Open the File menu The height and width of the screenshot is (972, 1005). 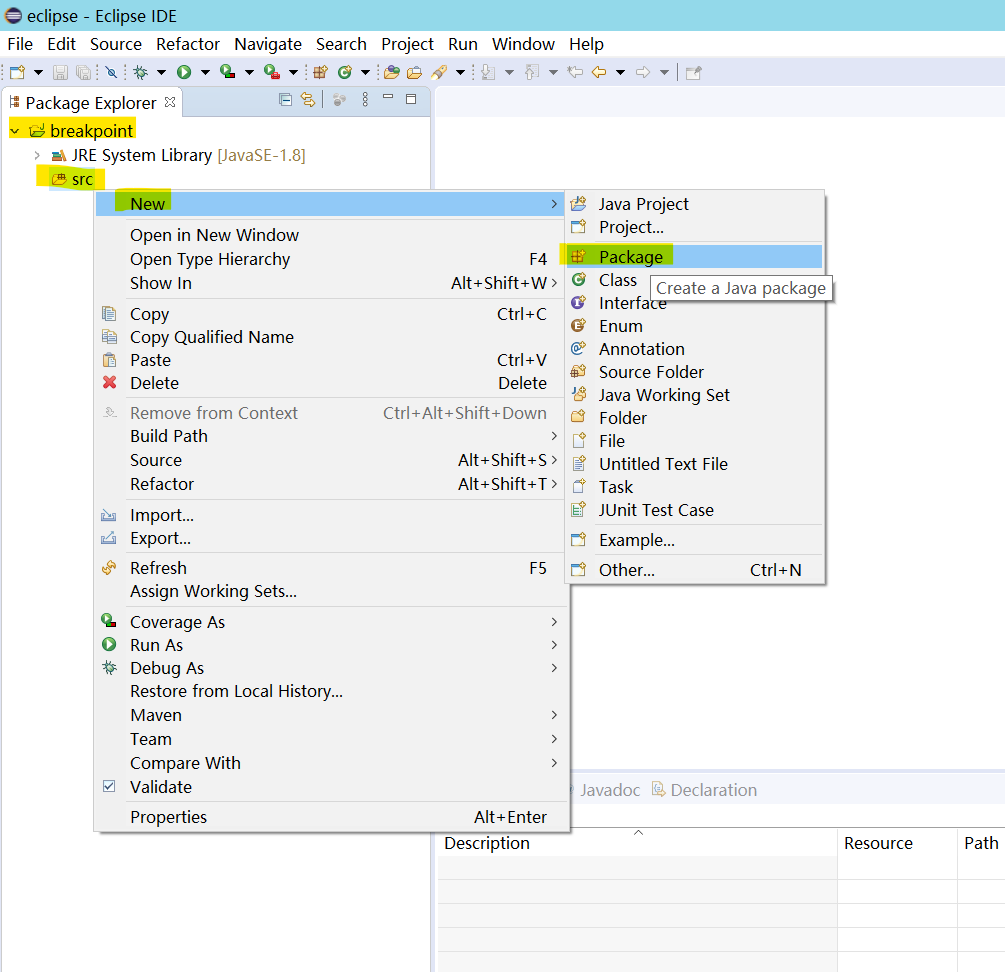click(x=20, y=44)
